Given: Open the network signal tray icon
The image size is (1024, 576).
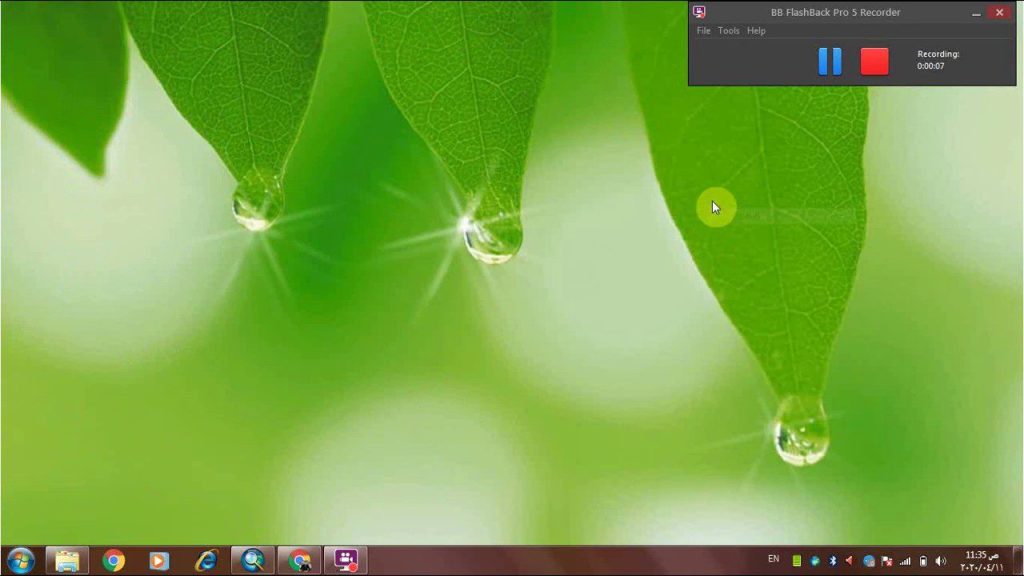Looking at the screenshot, I should click(x=904, y=560).
